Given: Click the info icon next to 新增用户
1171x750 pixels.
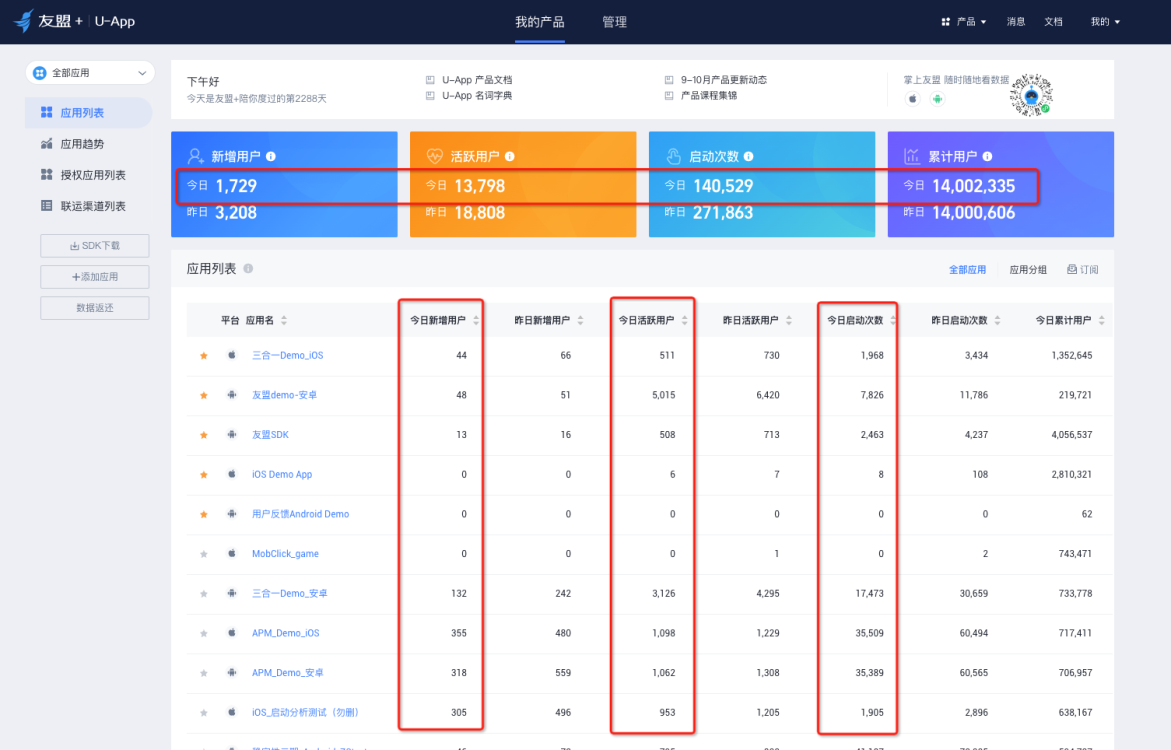Looking at the screenshot, I should click(x=271, y=156).
